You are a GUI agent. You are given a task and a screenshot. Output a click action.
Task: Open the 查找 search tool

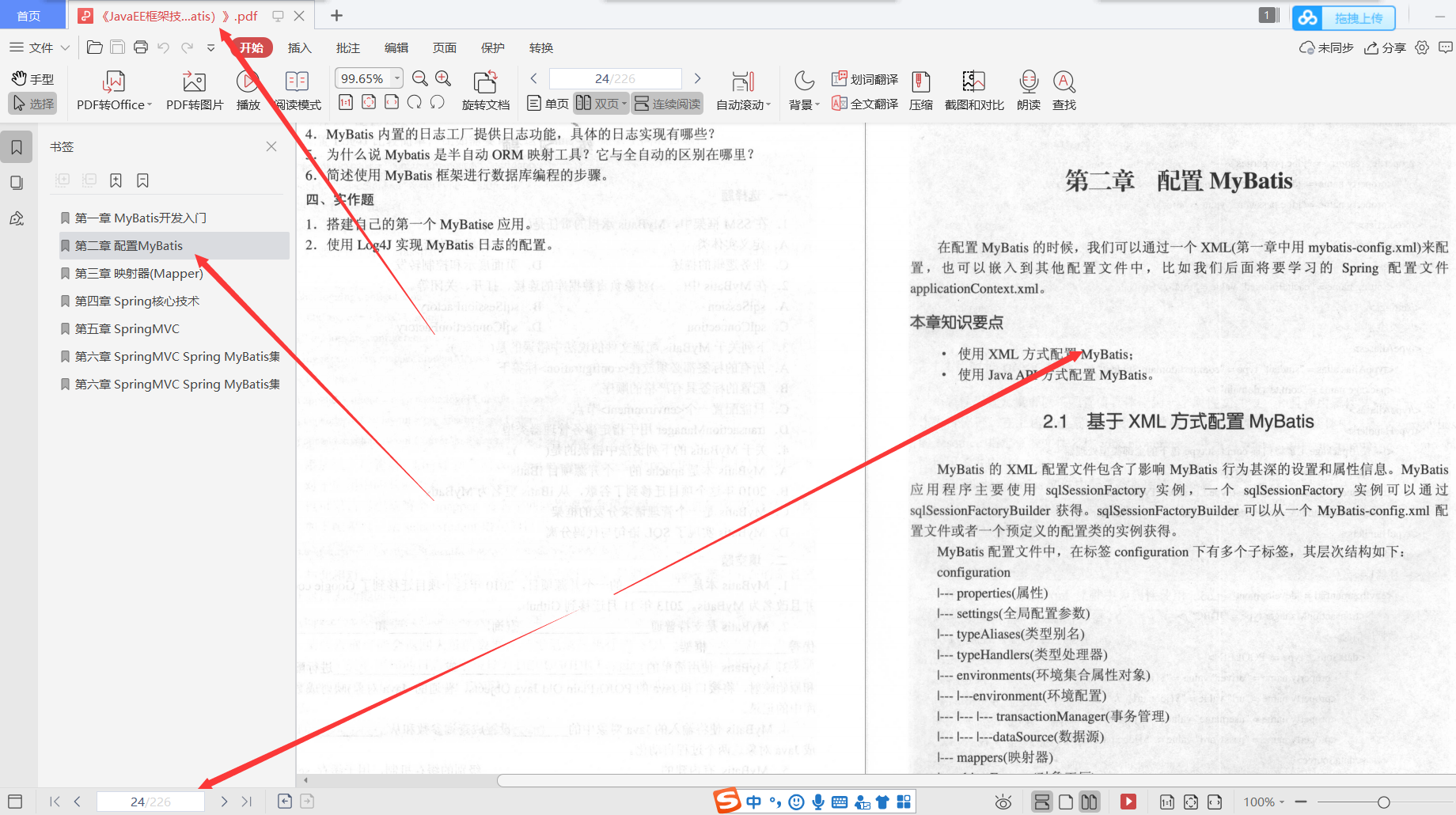[1064, 90]
